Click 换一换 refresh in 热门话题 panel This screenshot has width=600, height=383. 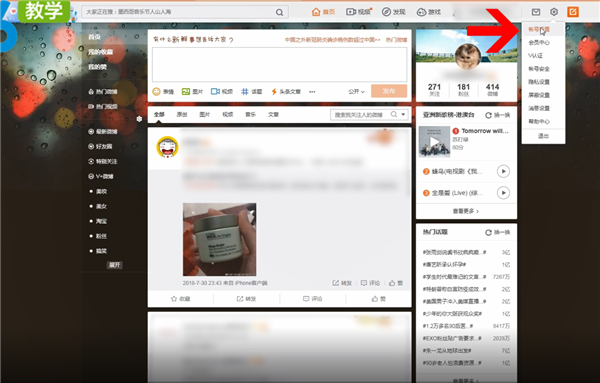[x=497, y=232]
